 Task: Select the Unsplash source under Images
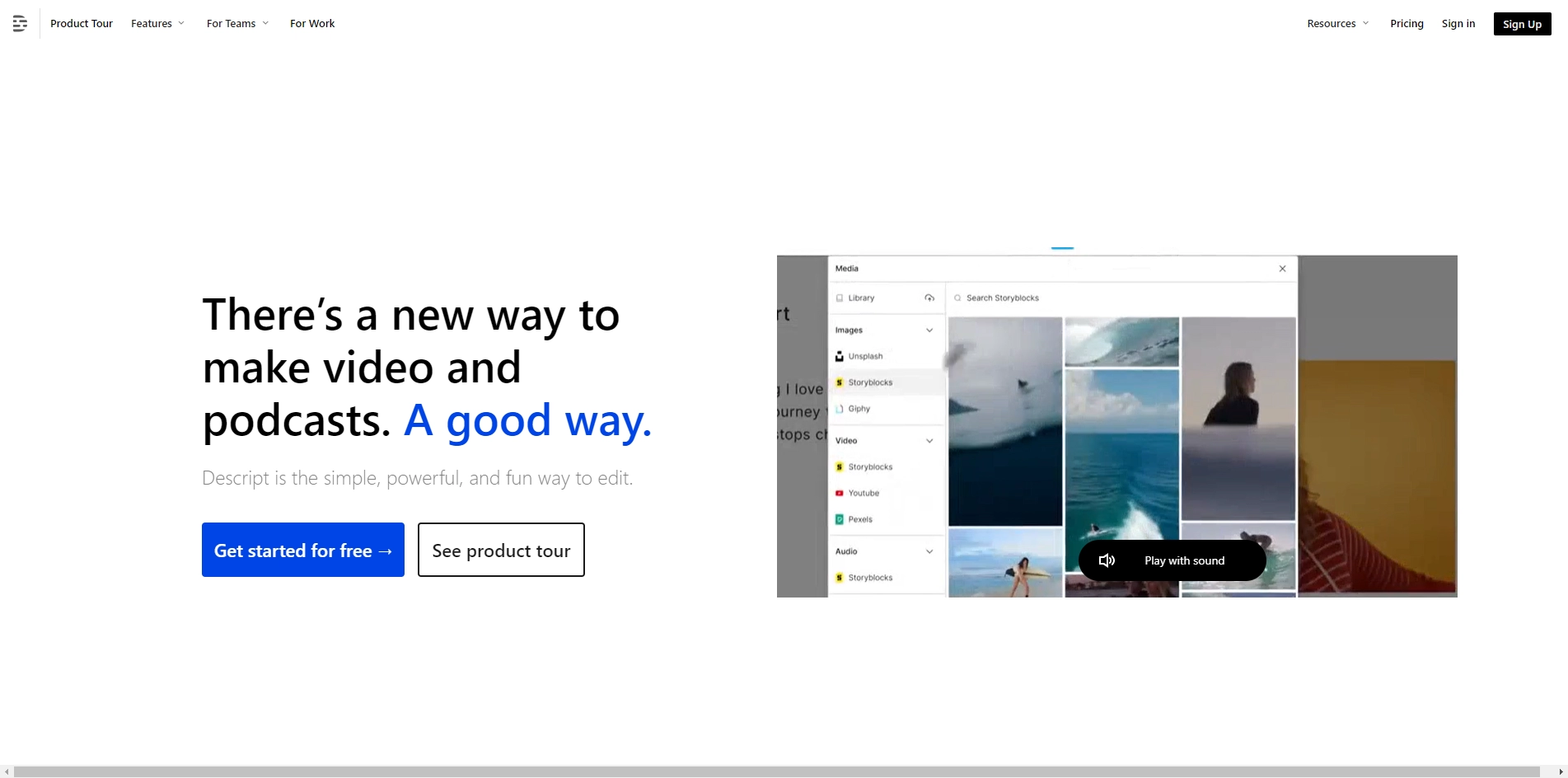click(x=865, y=355)
